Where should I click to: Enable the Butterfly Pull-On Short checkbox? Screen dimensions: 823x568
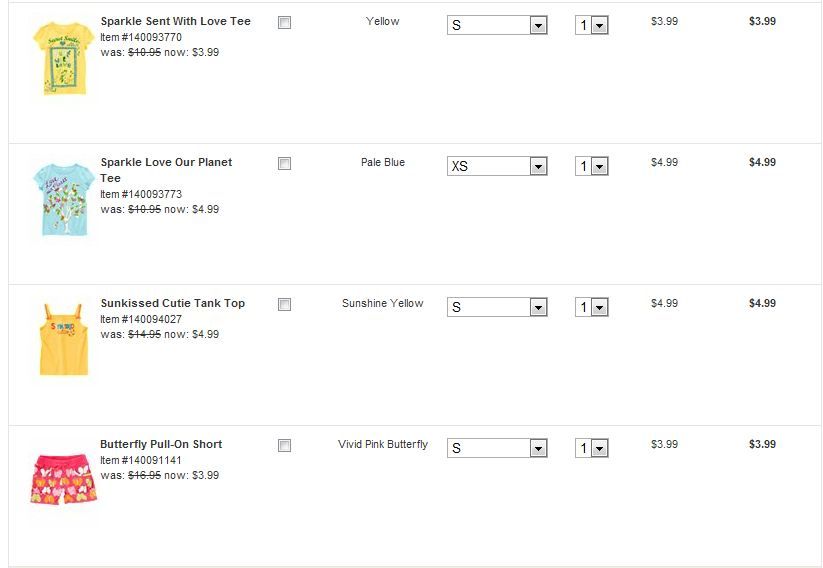[x=284, y=446]
